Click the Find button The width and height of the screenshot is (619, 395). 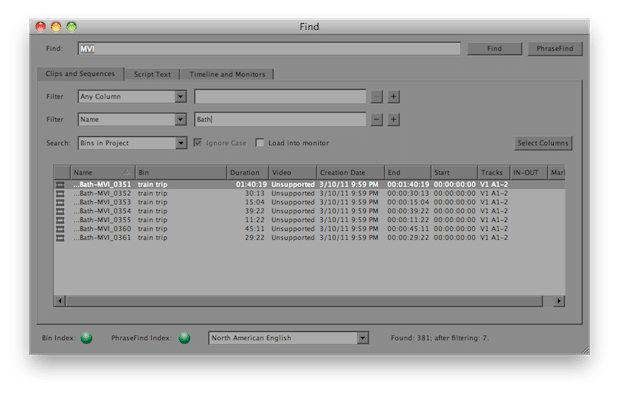click(494, 49)
